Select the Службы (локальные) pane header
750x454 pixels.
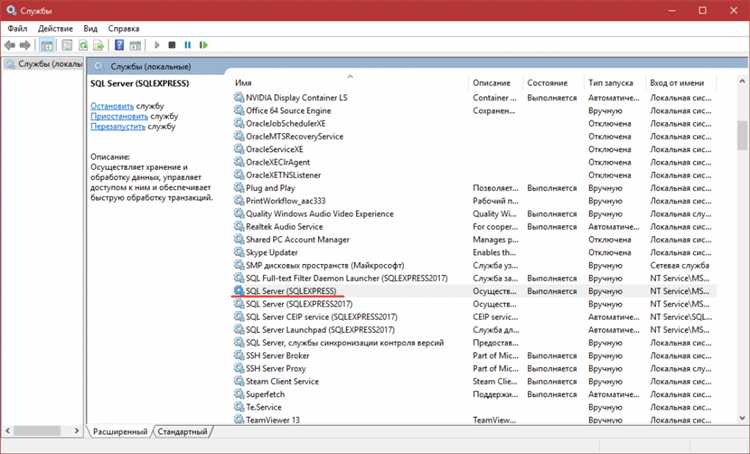pyautogui.click(x=151, y=66)
